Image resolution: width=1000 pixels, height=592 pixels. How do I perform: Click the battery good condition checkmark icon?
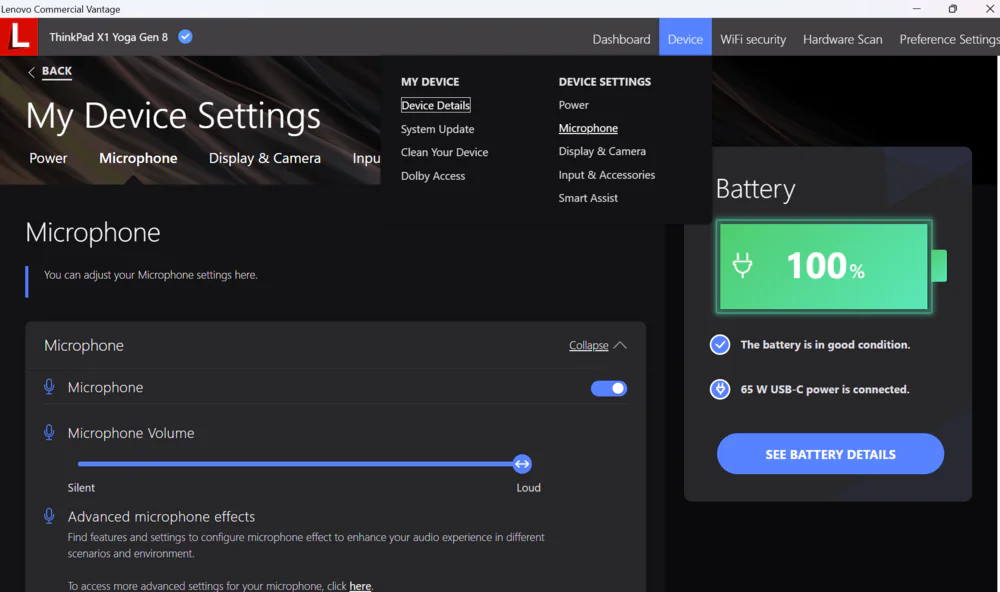coord(720,344)
